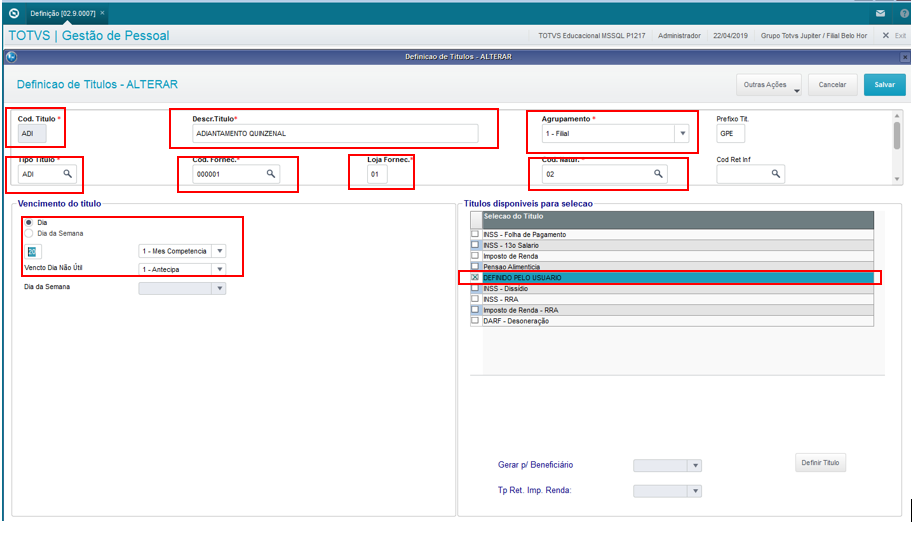Click the day number input field
Viewport: 912px width, 533px height.
pyautogui.click(x=33, y=251)
